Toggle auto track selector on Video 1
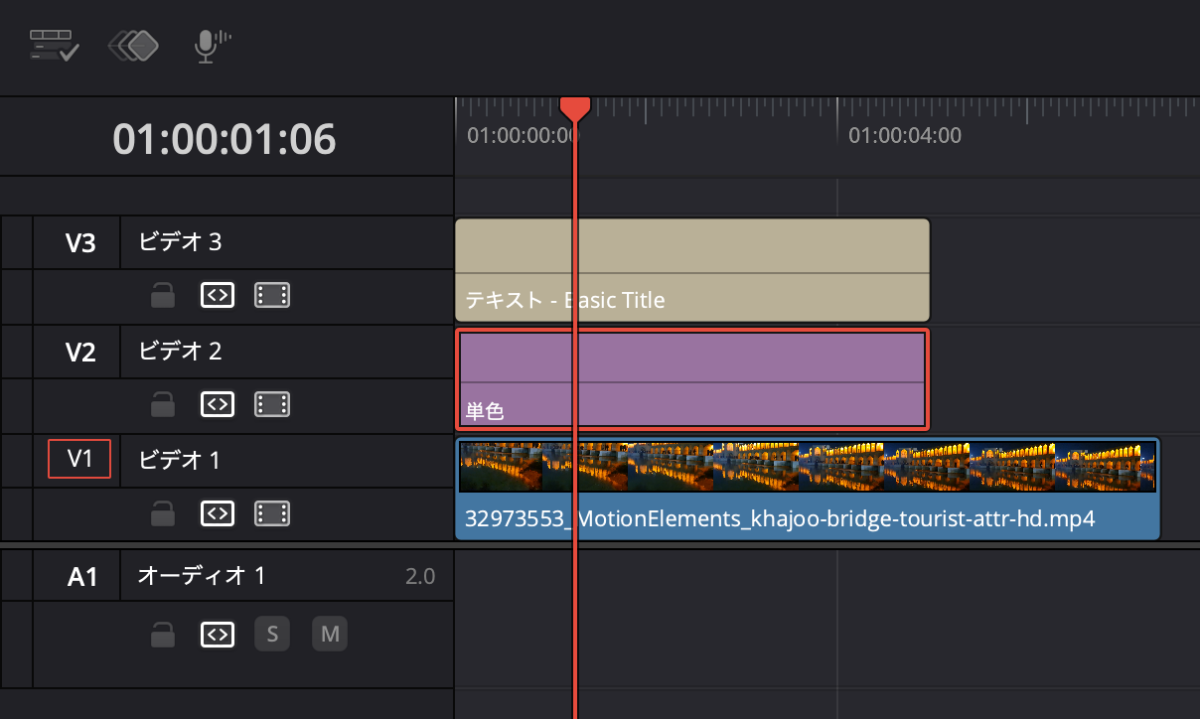The height and width of the screenshot is (719, 1200). pos(217,513)
